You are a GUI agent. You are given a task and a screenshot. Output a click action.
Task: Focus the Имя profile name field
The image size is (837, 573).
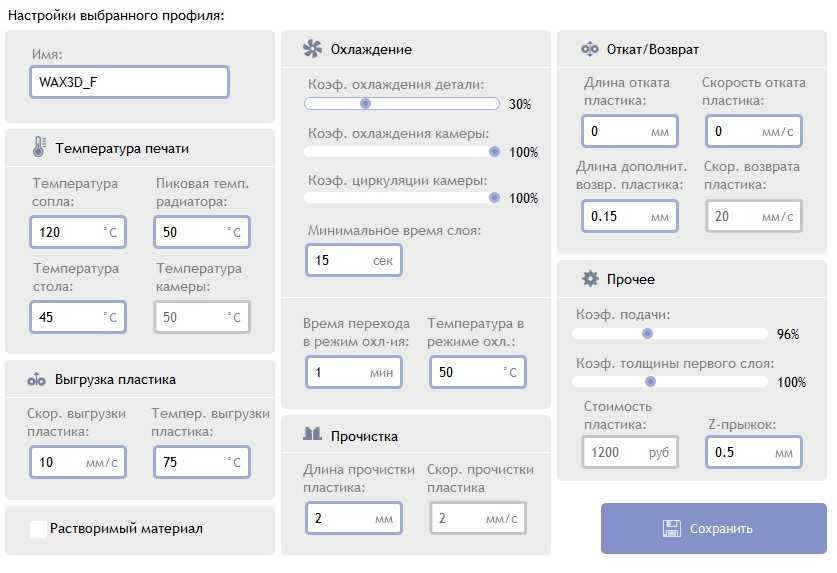point(130,82)
